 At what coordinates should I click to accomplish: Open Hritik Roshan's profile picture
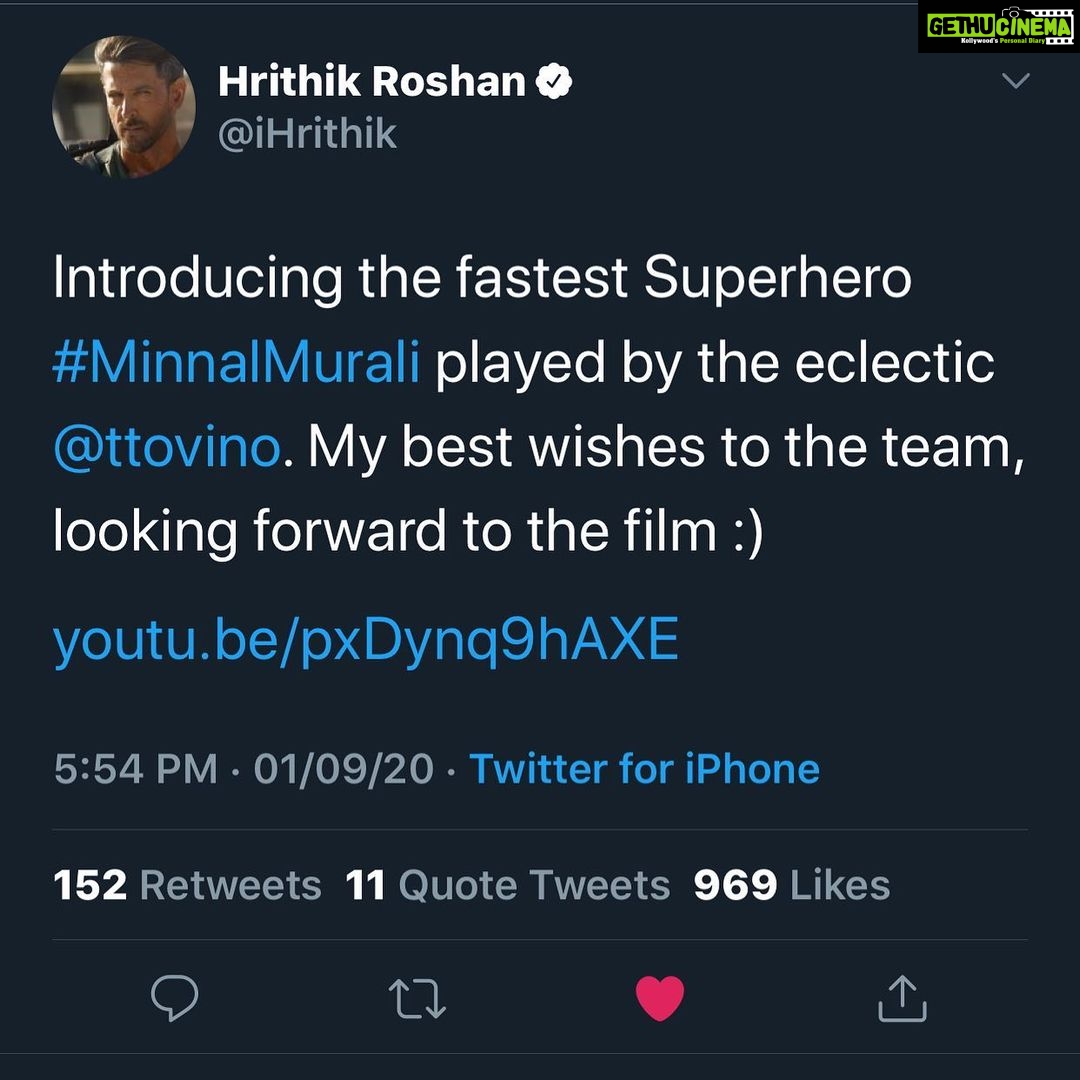click(x=124, y=107)
